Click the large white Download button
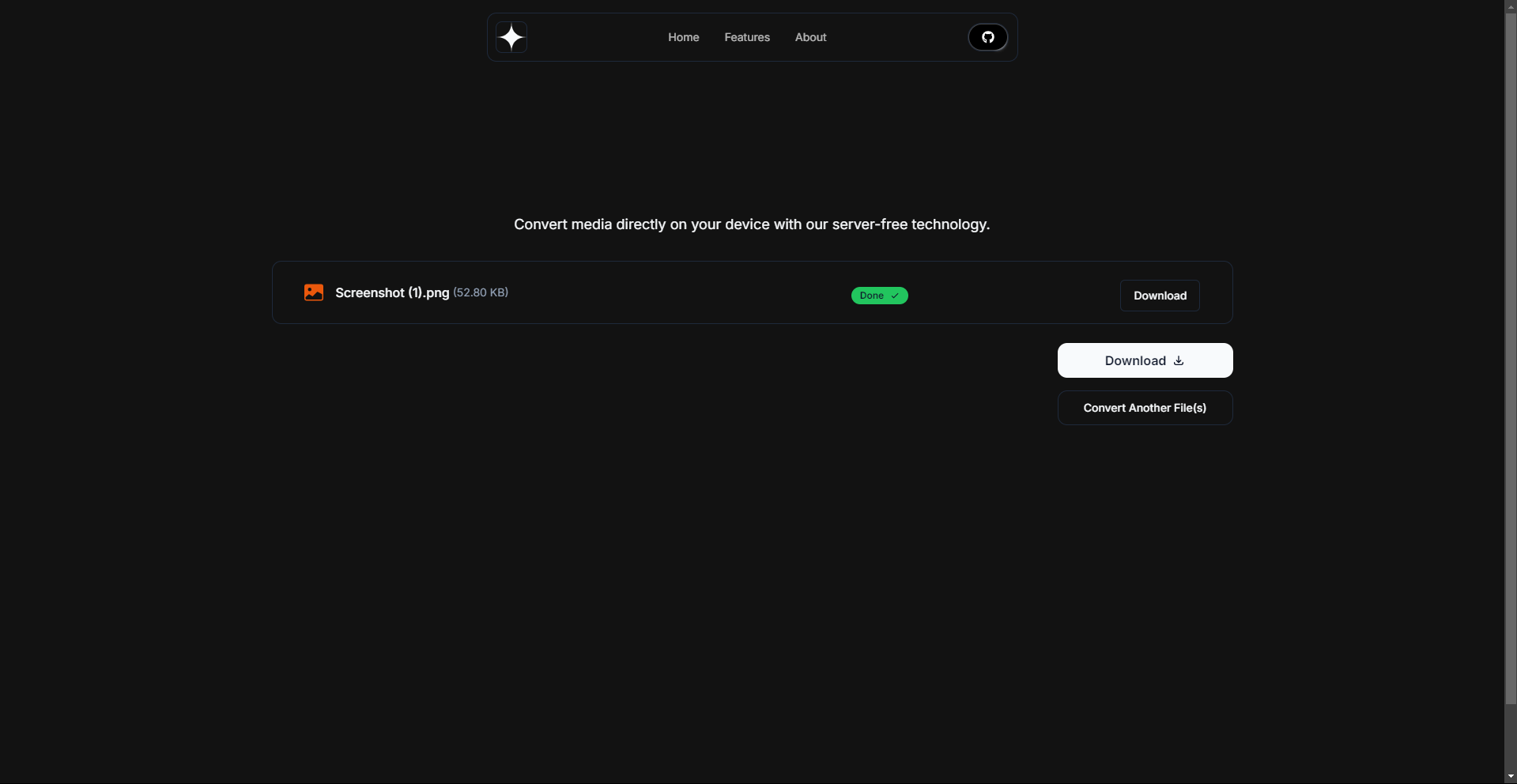 1145,360
